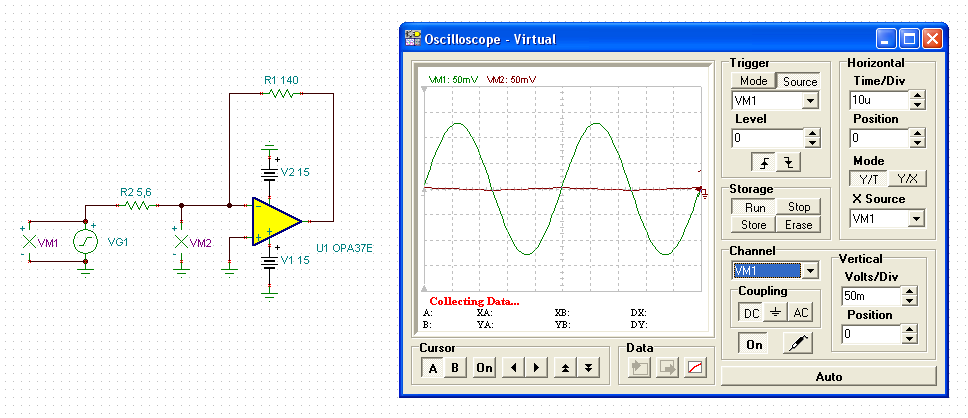This screenshot has width=968, height=418.
Task: Toggle cursor B button
Action: pyautogui.click(x=456, y=368)
